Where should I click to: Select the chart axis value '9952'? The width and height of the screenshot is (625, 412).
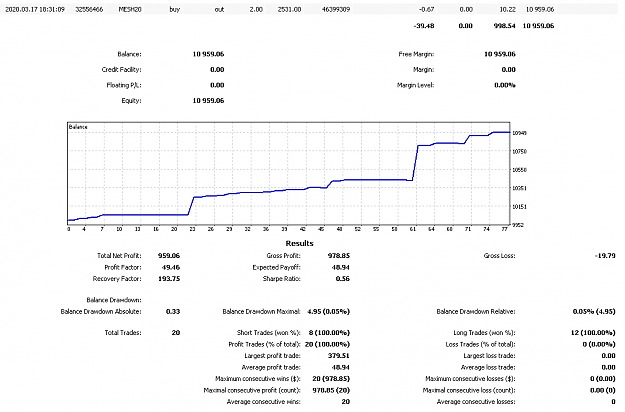pos(518,225)
